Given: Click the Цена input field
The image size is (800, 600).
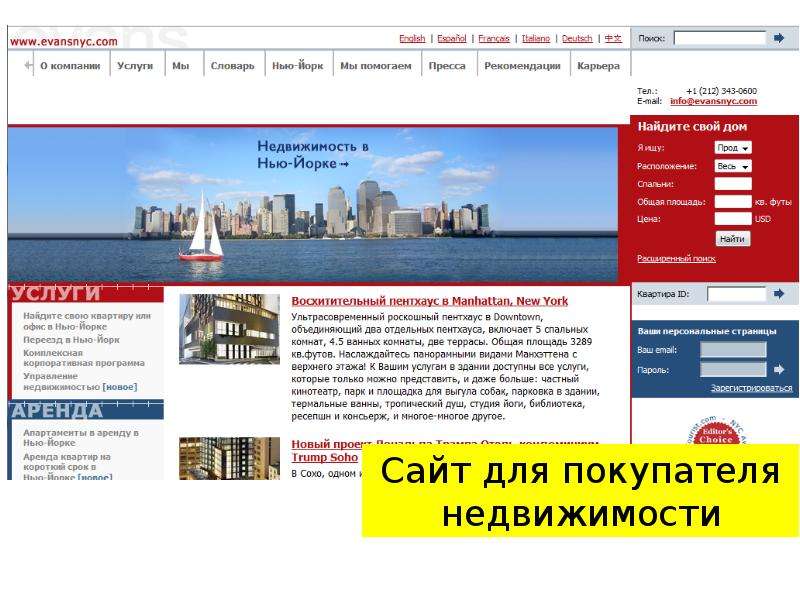Looking at the screenshot, I should 733,219.
